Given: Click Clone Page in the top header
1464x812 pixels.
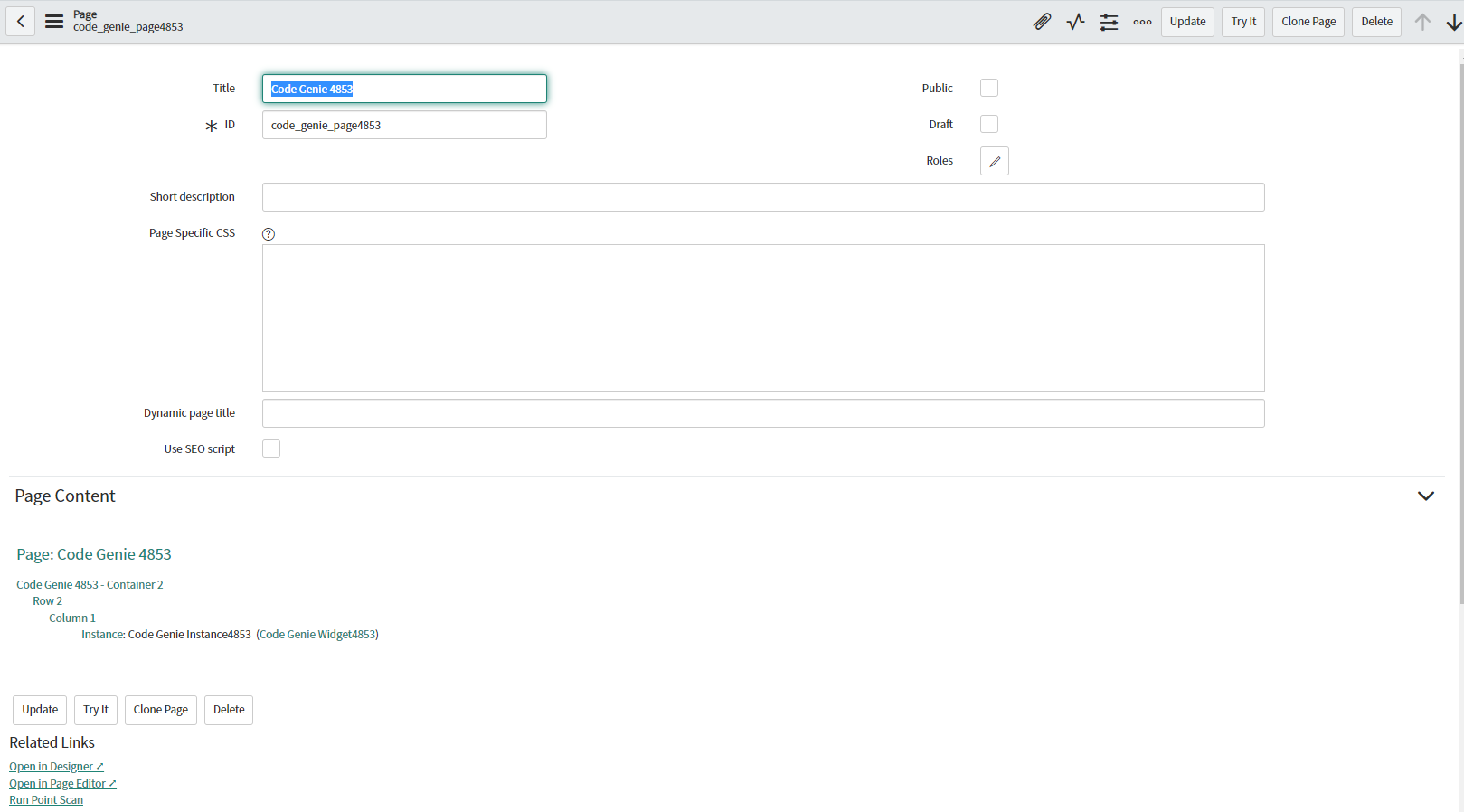Looking at the screenshot, I should point(1308,22).
